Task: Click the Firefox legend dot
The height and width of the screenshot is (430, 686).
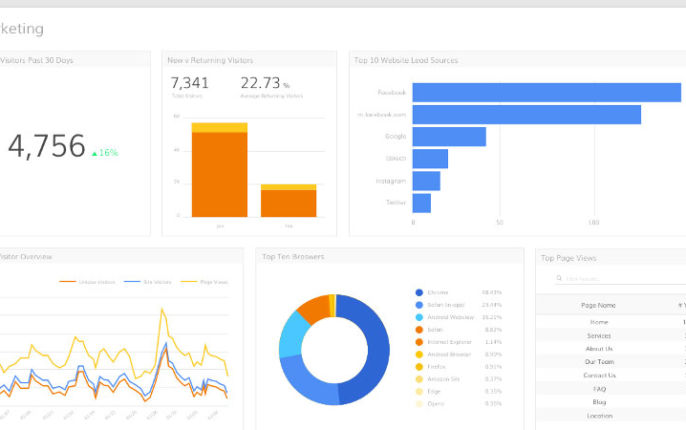Action: [x=419, y=367]
